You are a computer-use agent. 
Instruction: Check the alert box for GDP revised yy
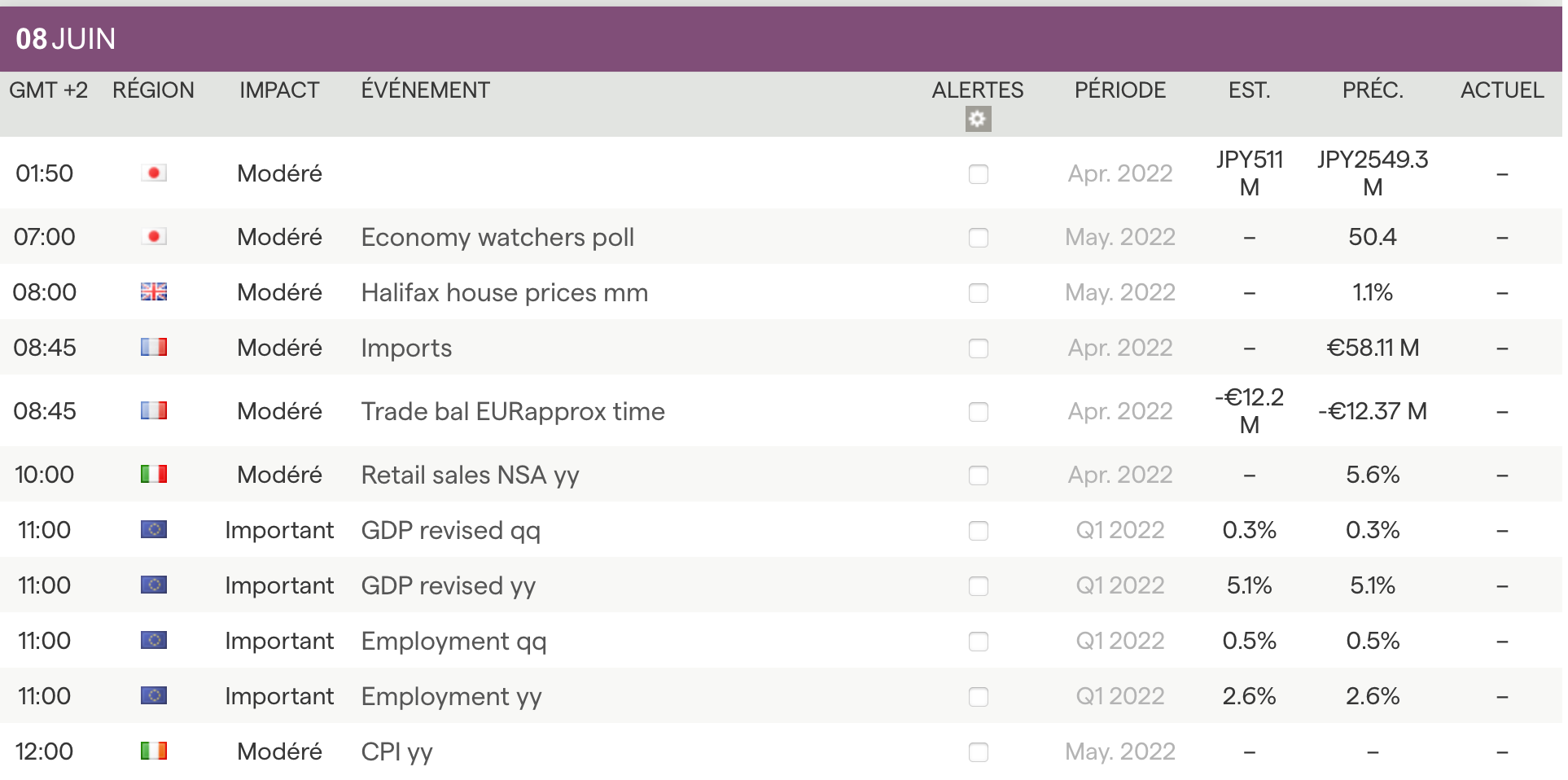coord(978,586)
